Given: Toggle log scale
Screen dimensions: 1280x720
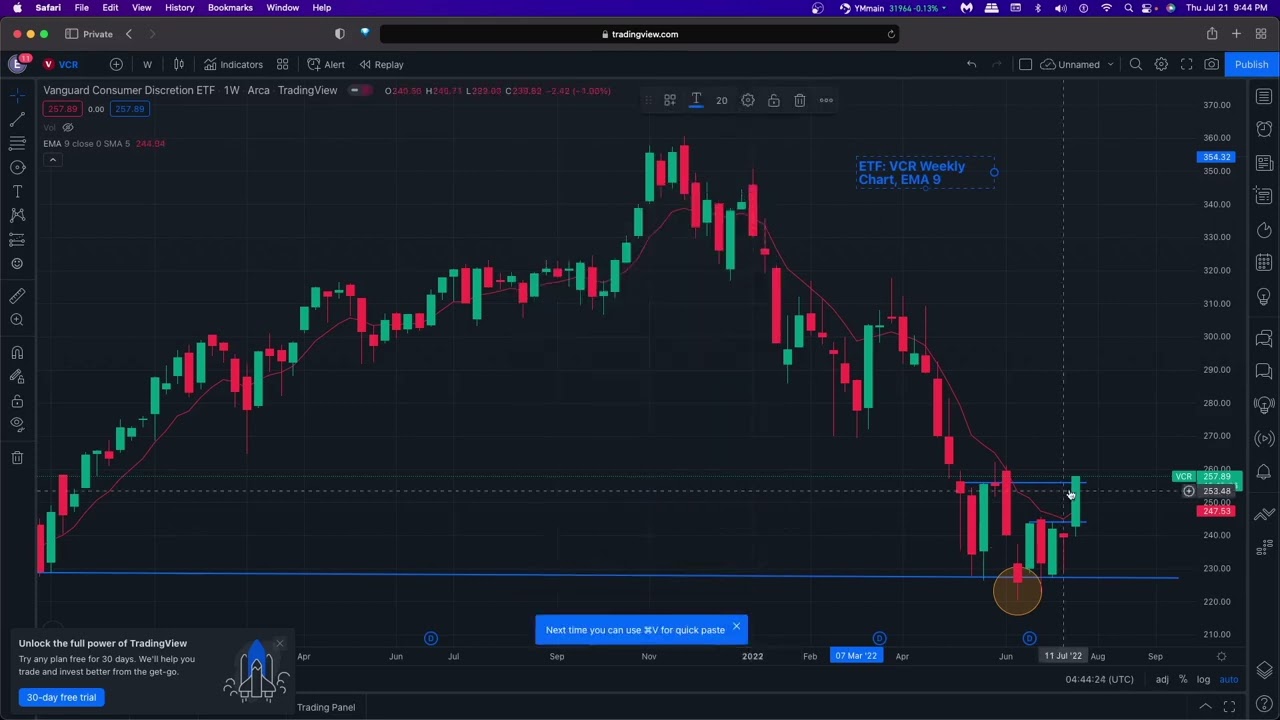Looking at the screenshot, I should point(1203,680).
